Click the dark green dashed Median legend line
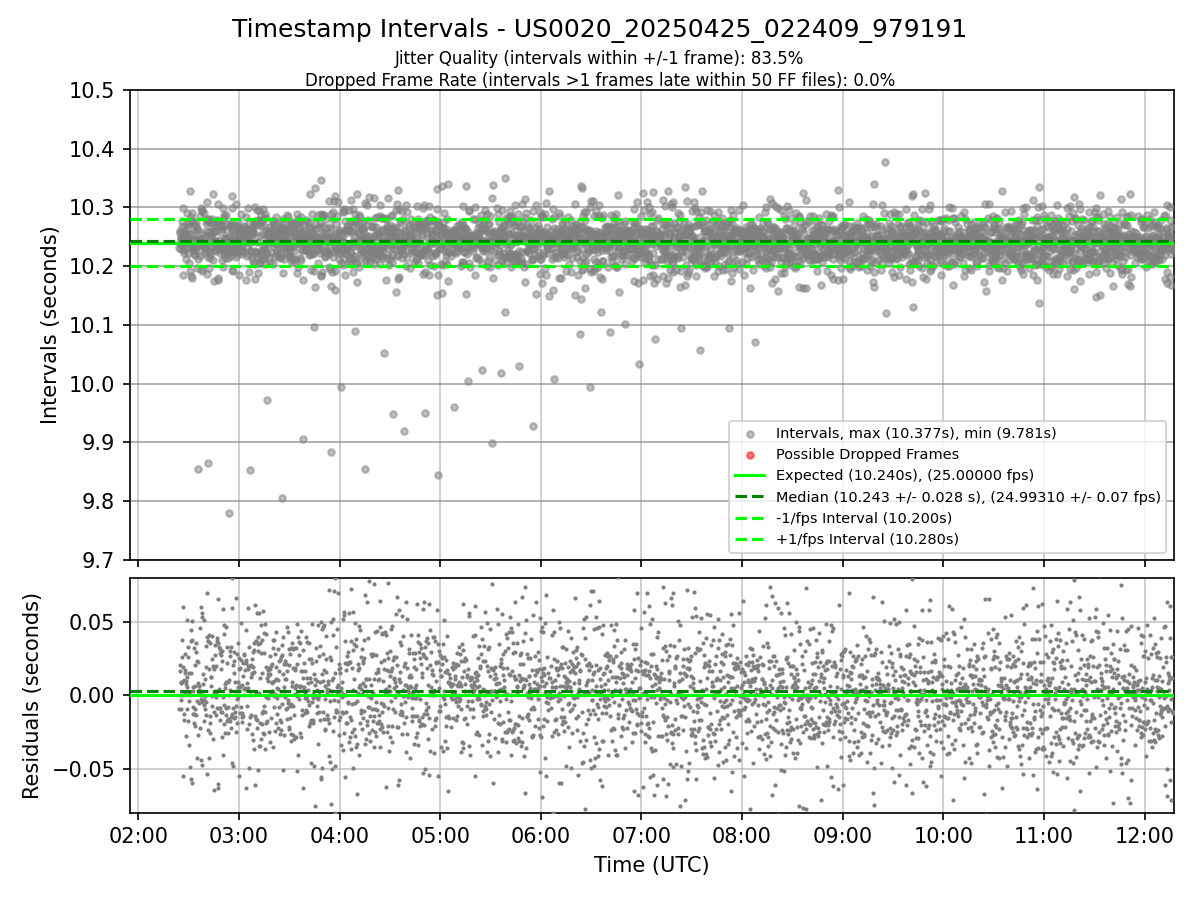 750,497
